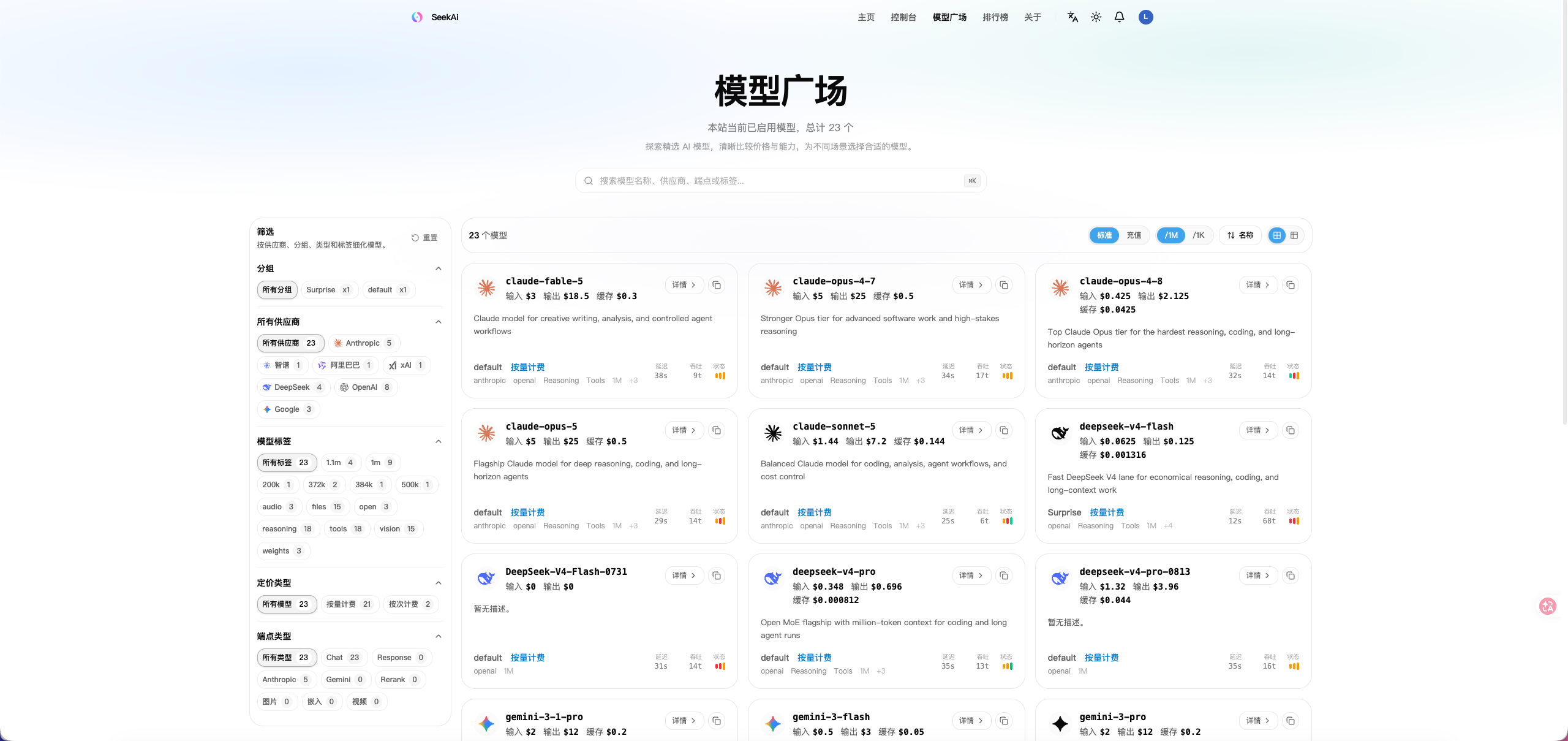1568x741 pixels.
Task: Open the 控制台 nav item
Action: (x=903, y=17)
